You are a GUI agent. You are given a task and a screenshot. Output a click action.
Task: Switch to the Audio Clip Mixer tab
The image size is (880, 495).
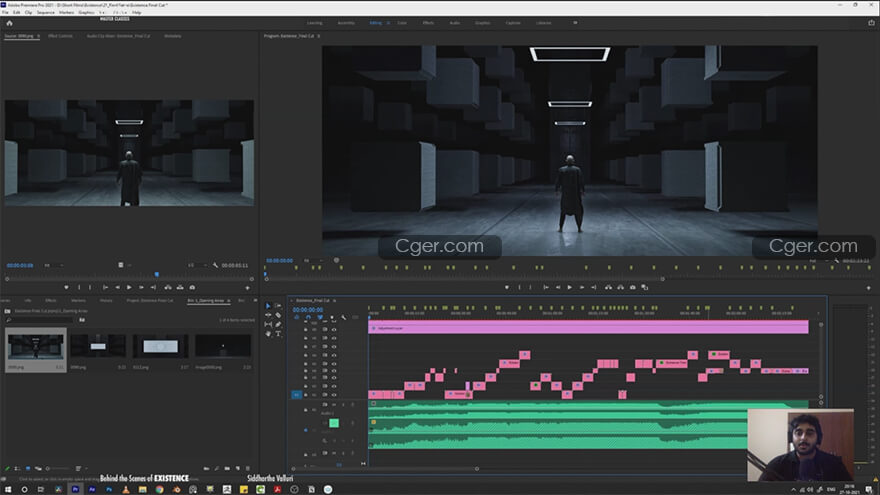pyautogui.click(x=118, y=36)
